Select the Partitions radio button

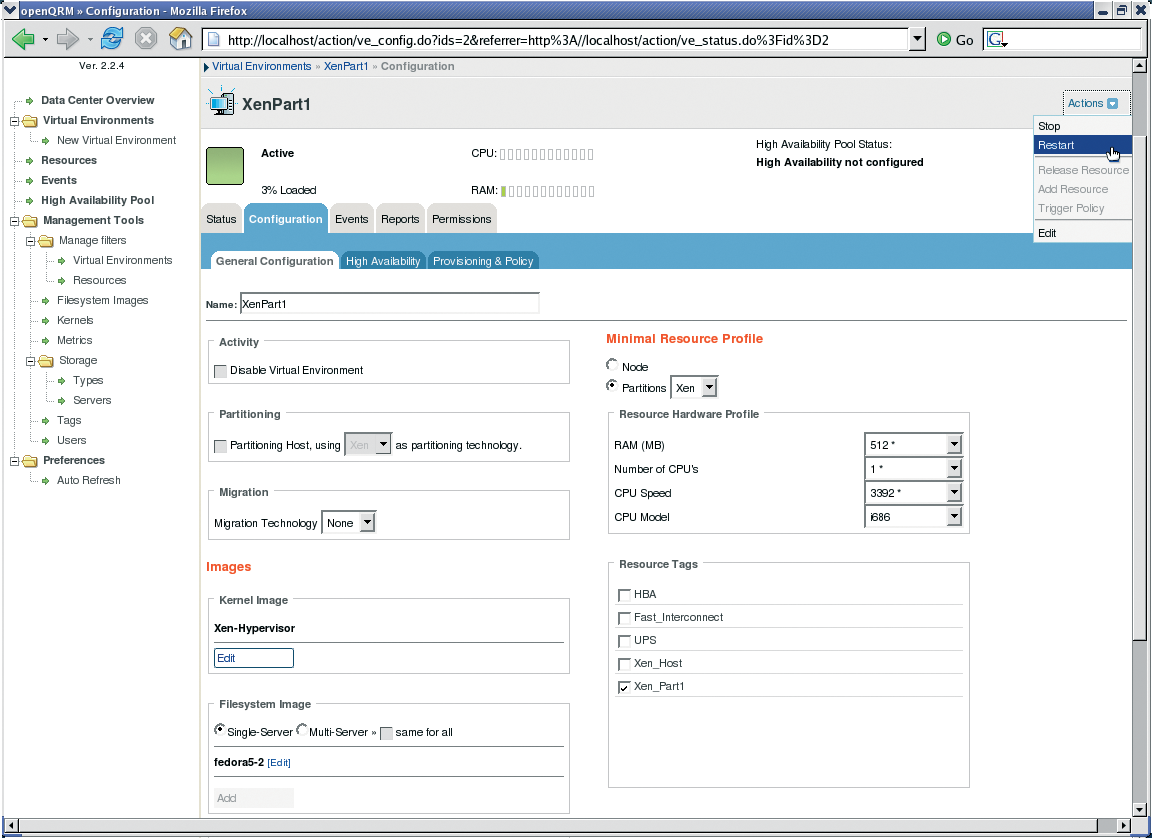point(611,386)
